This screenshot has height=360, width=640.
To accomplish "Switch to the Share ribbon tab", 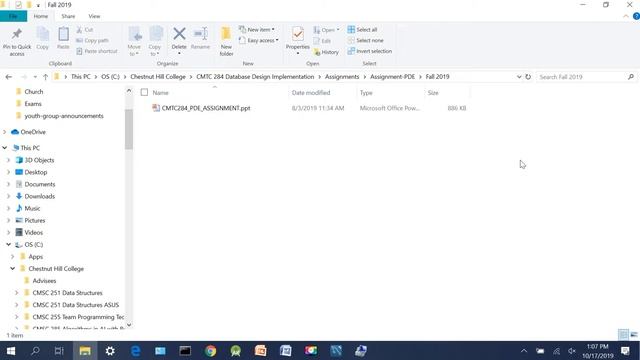I will [68, 16].
